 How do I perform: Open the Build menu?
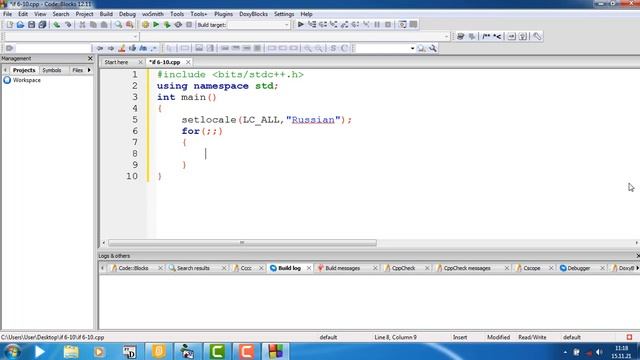click(x=106, y=14)
